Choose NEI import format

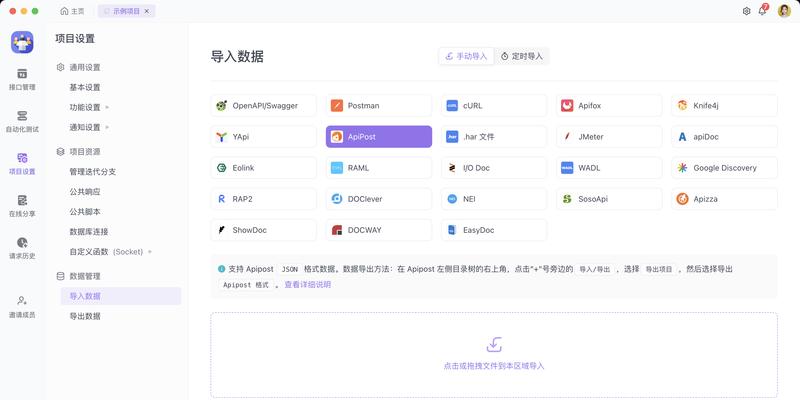(494, 199)
